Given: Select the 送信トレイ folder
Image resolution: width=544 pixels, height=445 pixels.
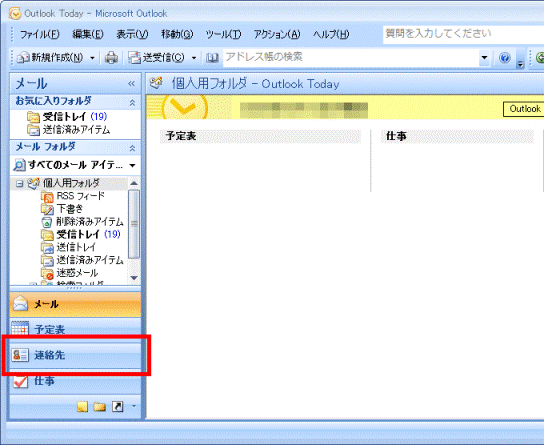Looking at the screenshot, I should point(76,247).
